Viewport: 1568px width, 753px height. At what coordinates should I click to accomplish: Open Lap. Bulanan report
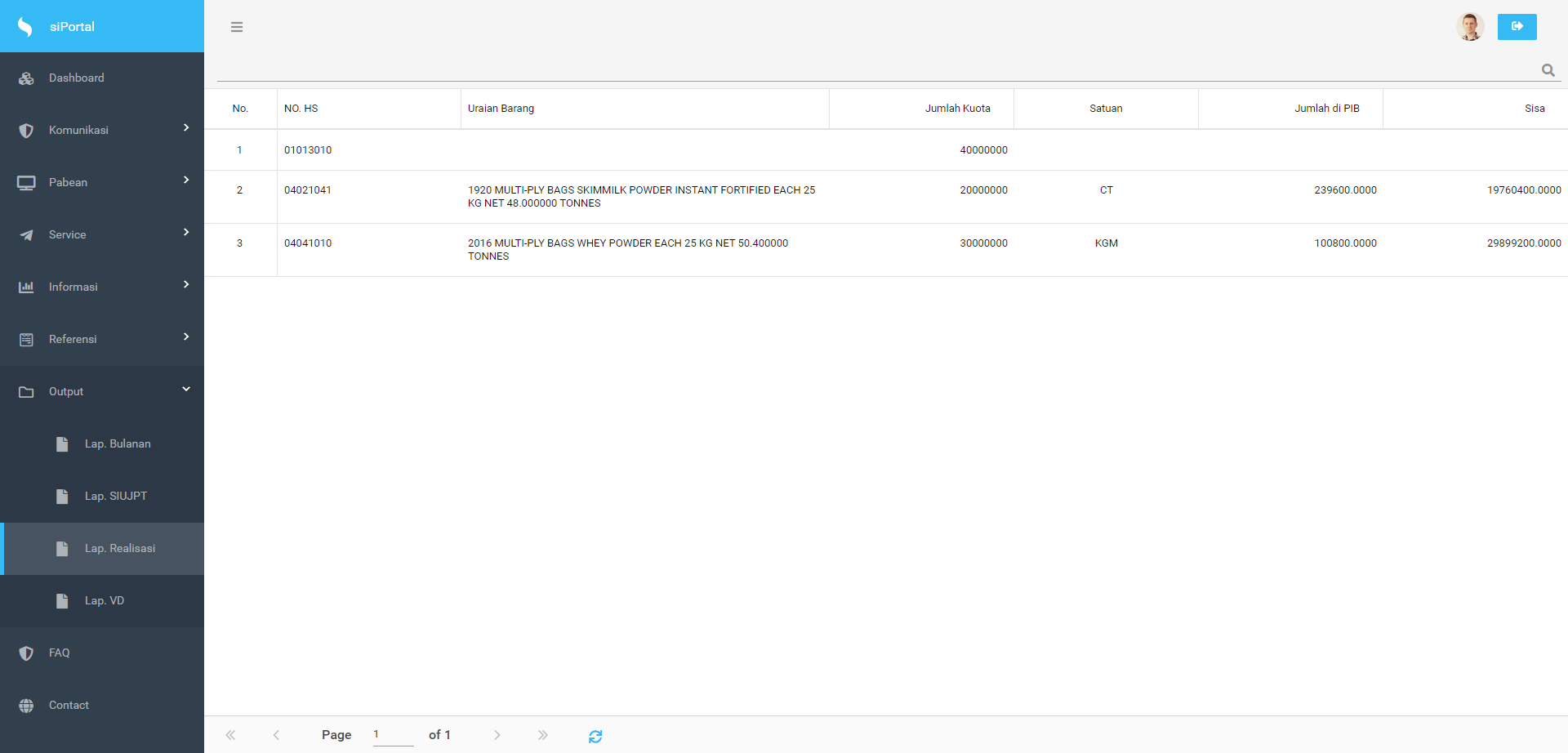coord(102,444)
